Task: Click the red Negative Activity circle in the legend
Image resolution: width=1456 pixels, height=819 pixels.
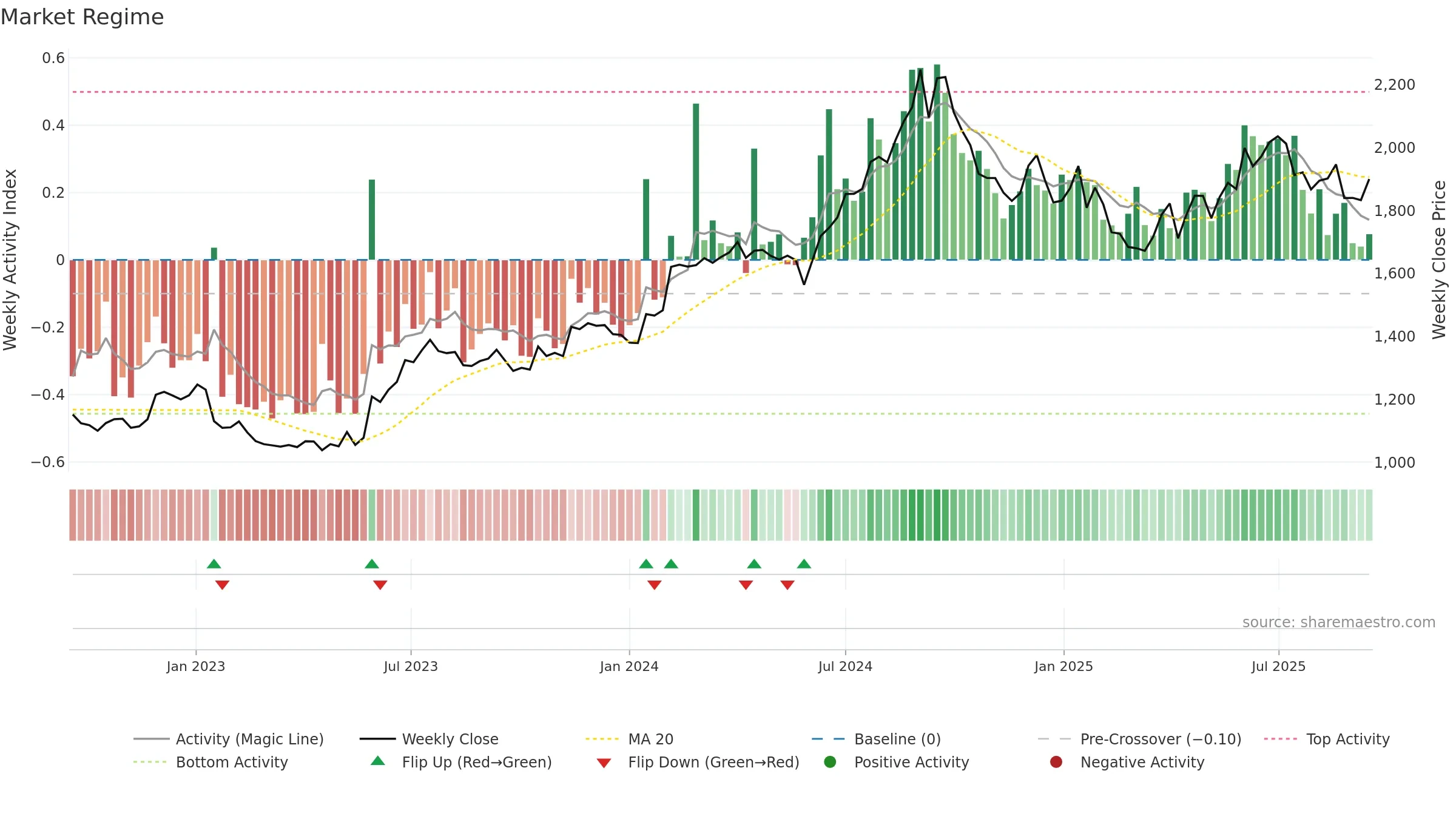Action: [1056, 762]
